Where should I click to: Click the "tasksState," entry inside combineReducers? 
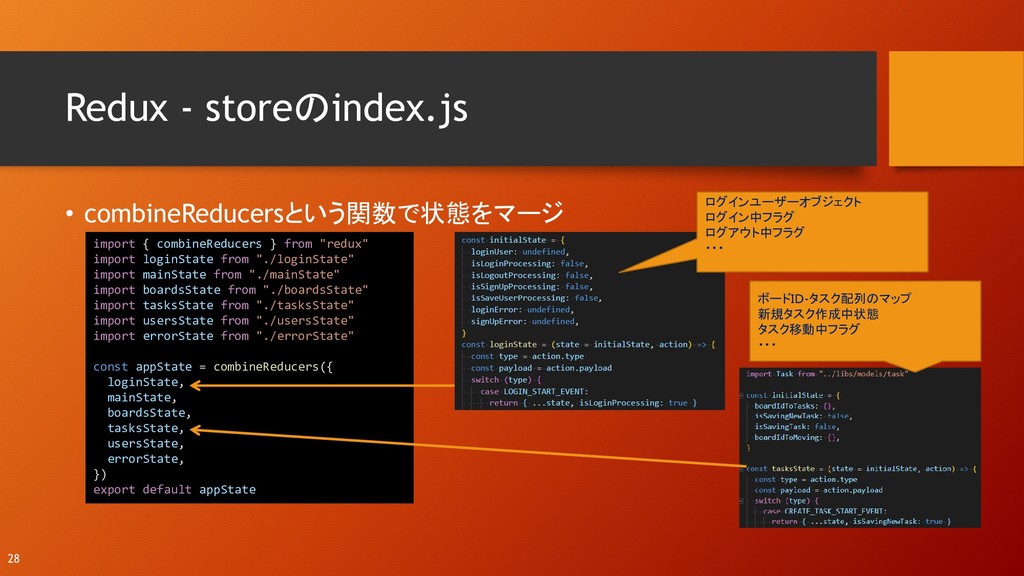point(146,428)
